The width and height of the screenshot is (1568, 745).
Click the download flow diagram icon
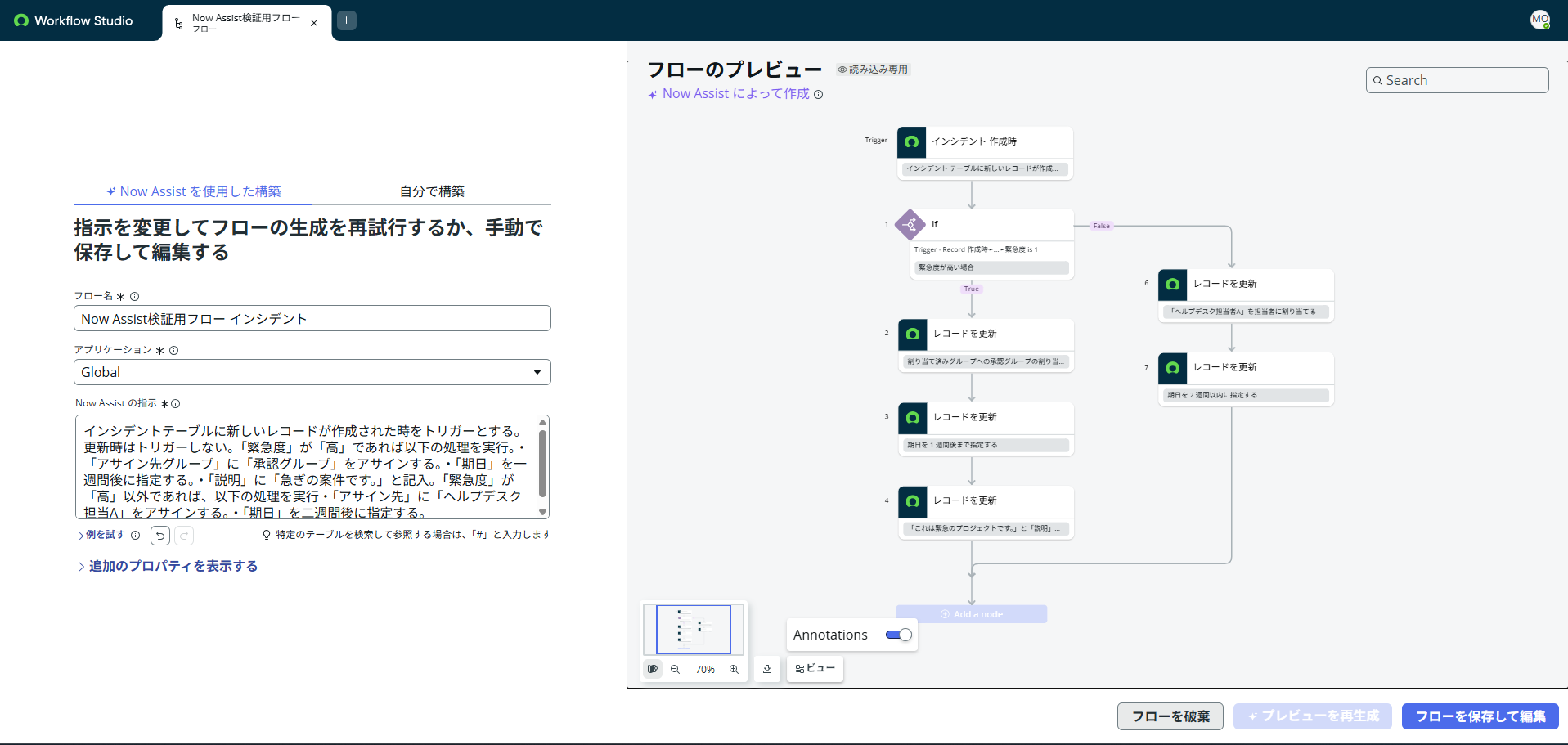tap(766, 669)
